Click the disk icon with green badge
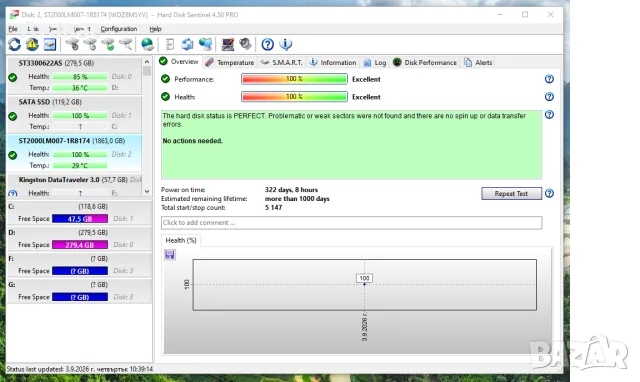 point(108,44)
